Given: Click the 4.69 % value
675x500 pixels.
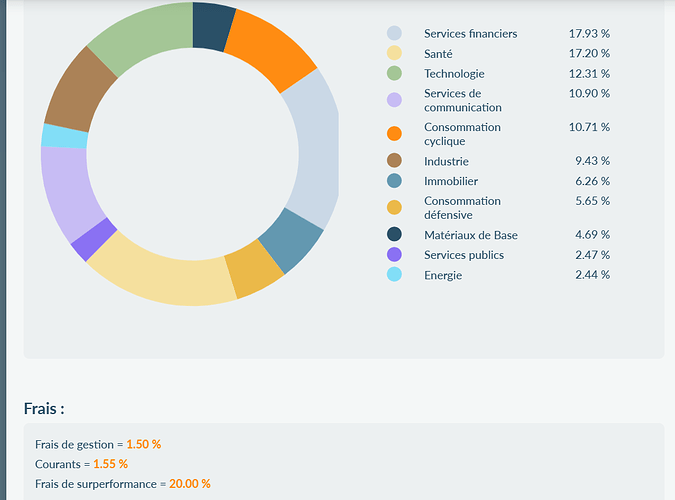Looking at the screenshot, I should (593, 234).
